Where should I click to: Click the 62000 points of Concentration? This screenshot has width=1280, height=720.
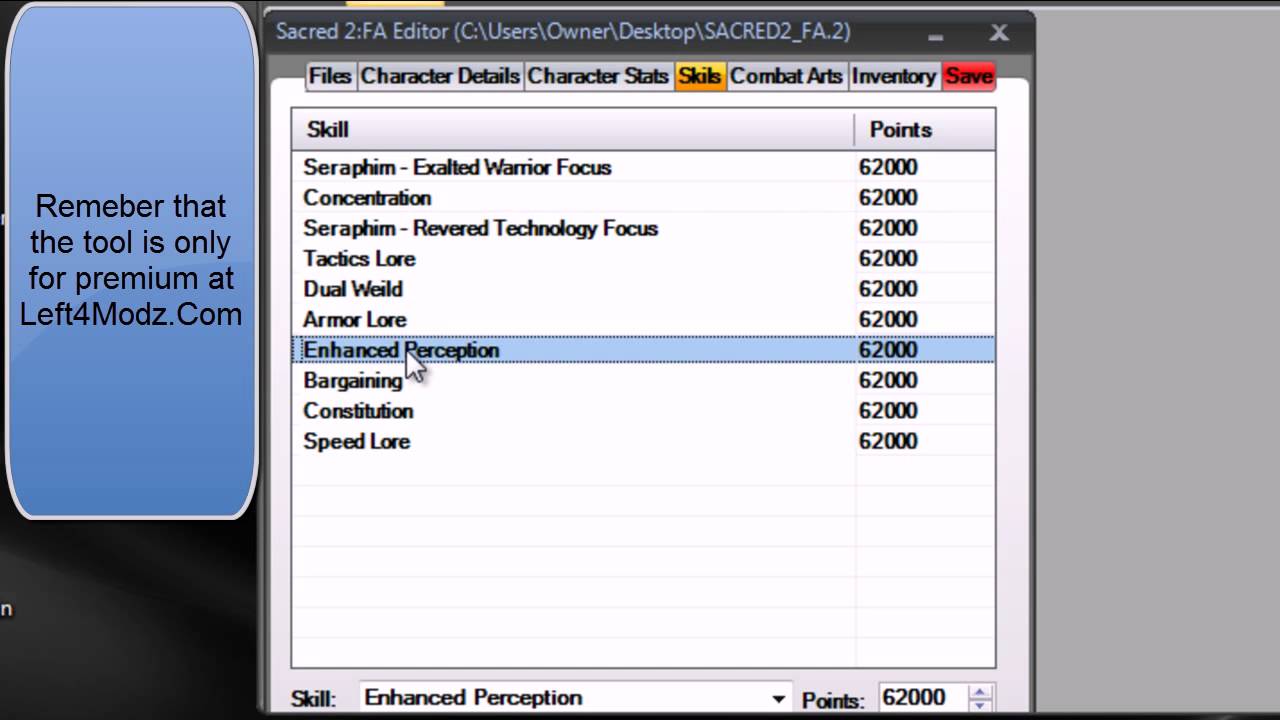click(x=888, y=198)
